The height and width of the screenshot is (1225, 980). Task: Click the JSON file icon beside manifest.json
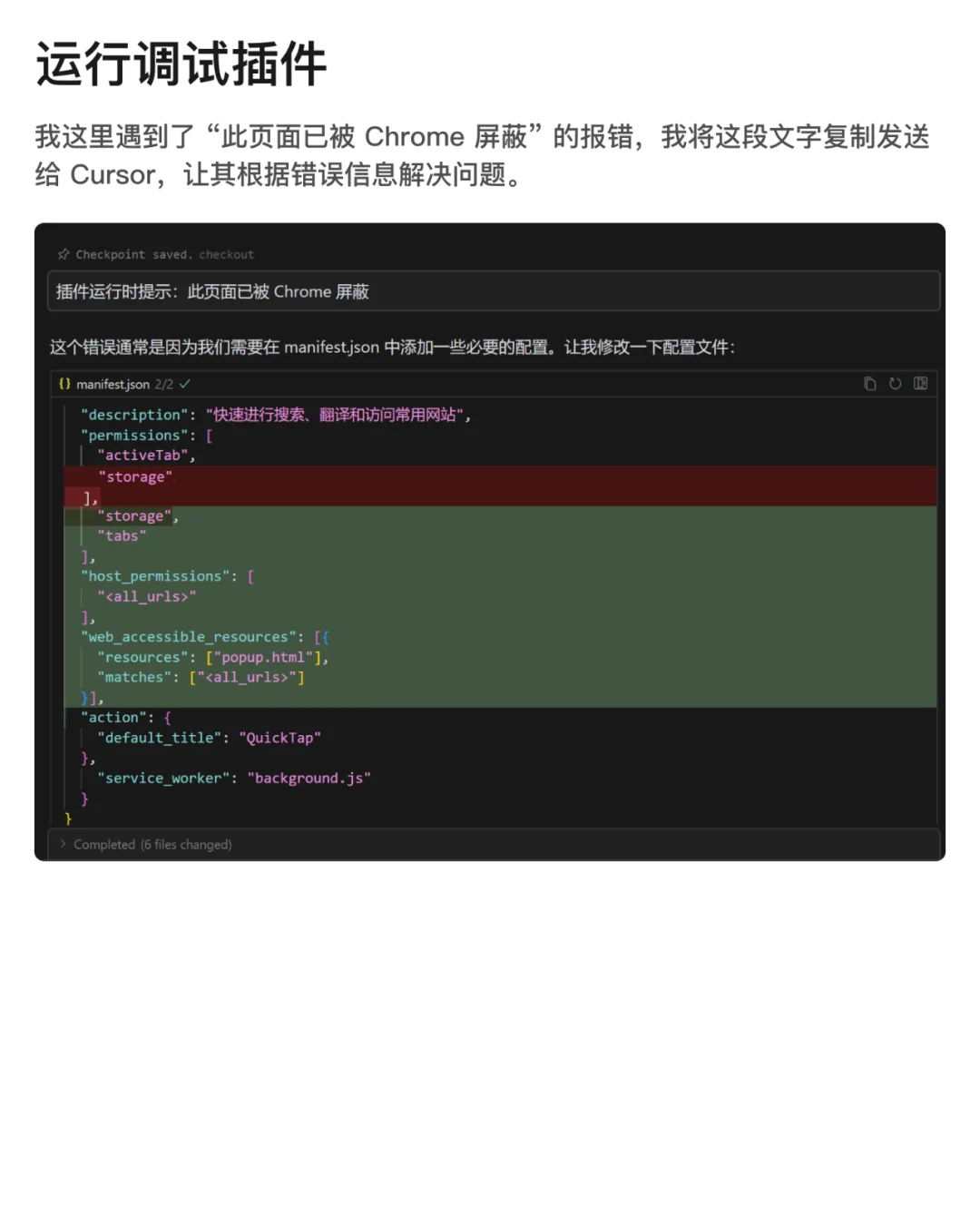pos(64,384)
